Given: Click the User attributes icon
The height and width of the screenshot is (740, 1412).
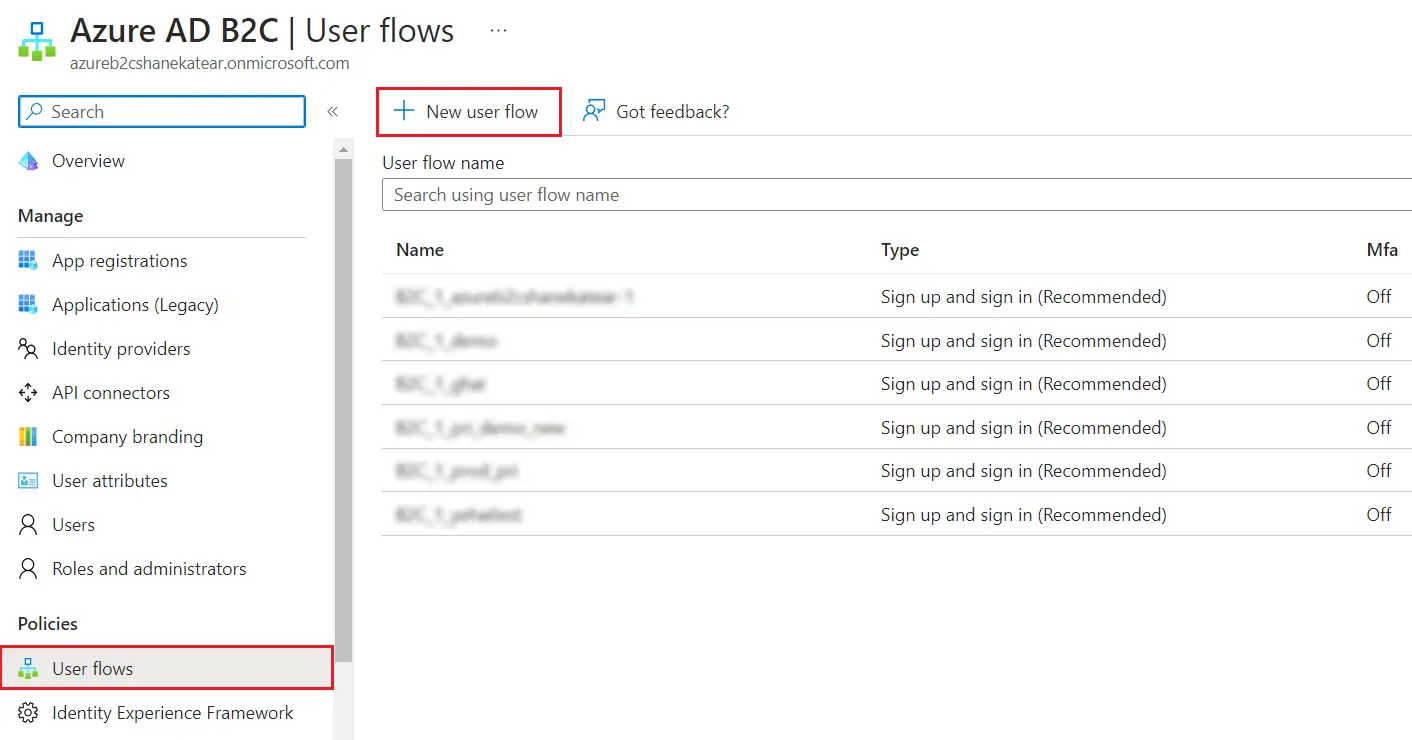Looking at the screenshot, I should [28, 481].
